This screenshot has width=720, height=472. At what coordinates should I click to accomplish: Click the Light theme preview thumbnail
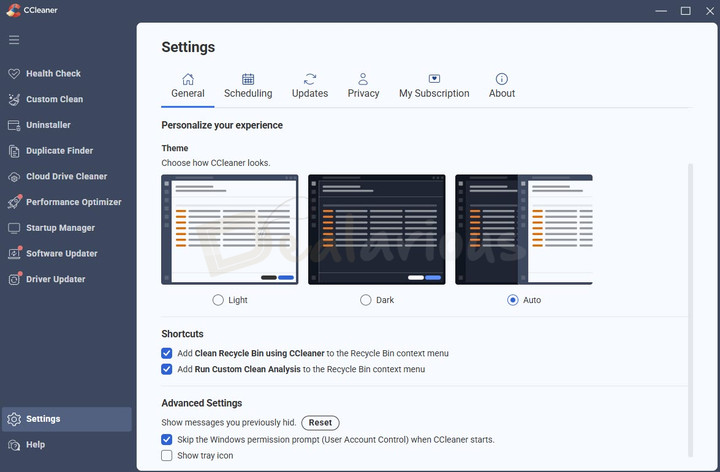tap(230, 230)
